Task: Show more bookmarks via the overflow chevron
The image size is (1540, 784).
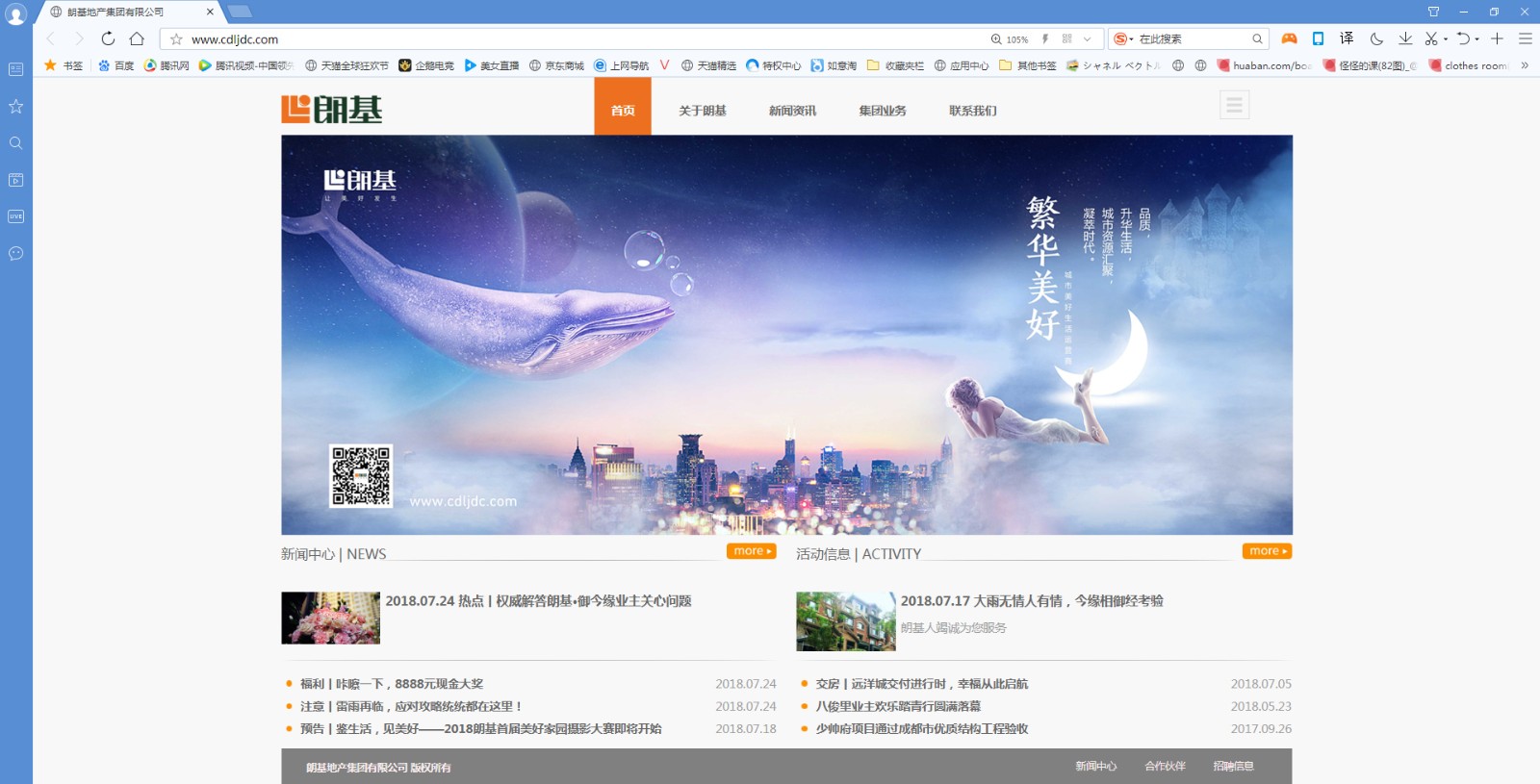Action: pyautogui.click(x=1525, y=65)
